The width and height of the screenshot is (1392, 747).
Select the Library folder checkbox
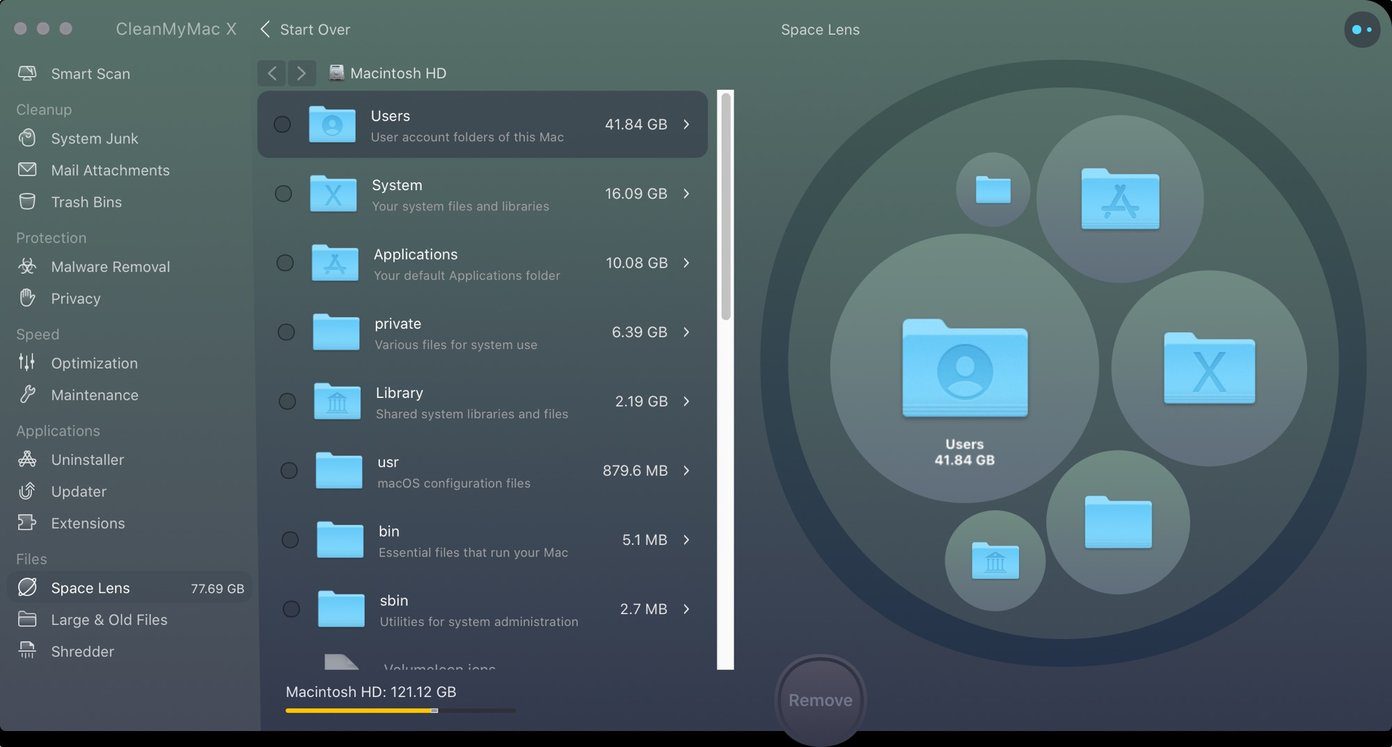[287, 401]
